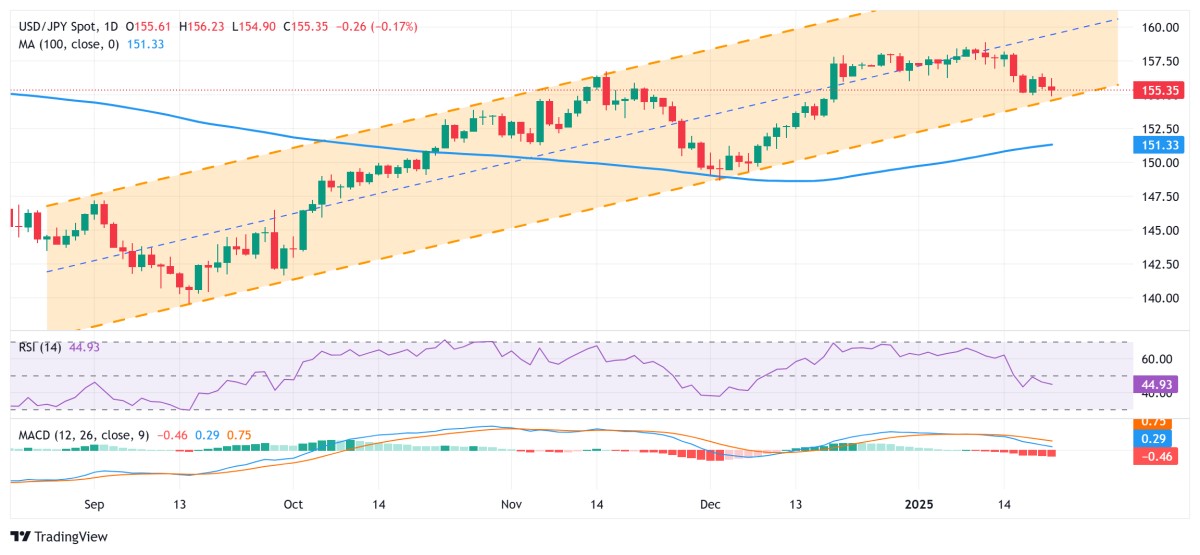The width and height of the screenshot is (1200, 555).
Task: Click the TradingView logo icon
Action: [x=22, y=537]
